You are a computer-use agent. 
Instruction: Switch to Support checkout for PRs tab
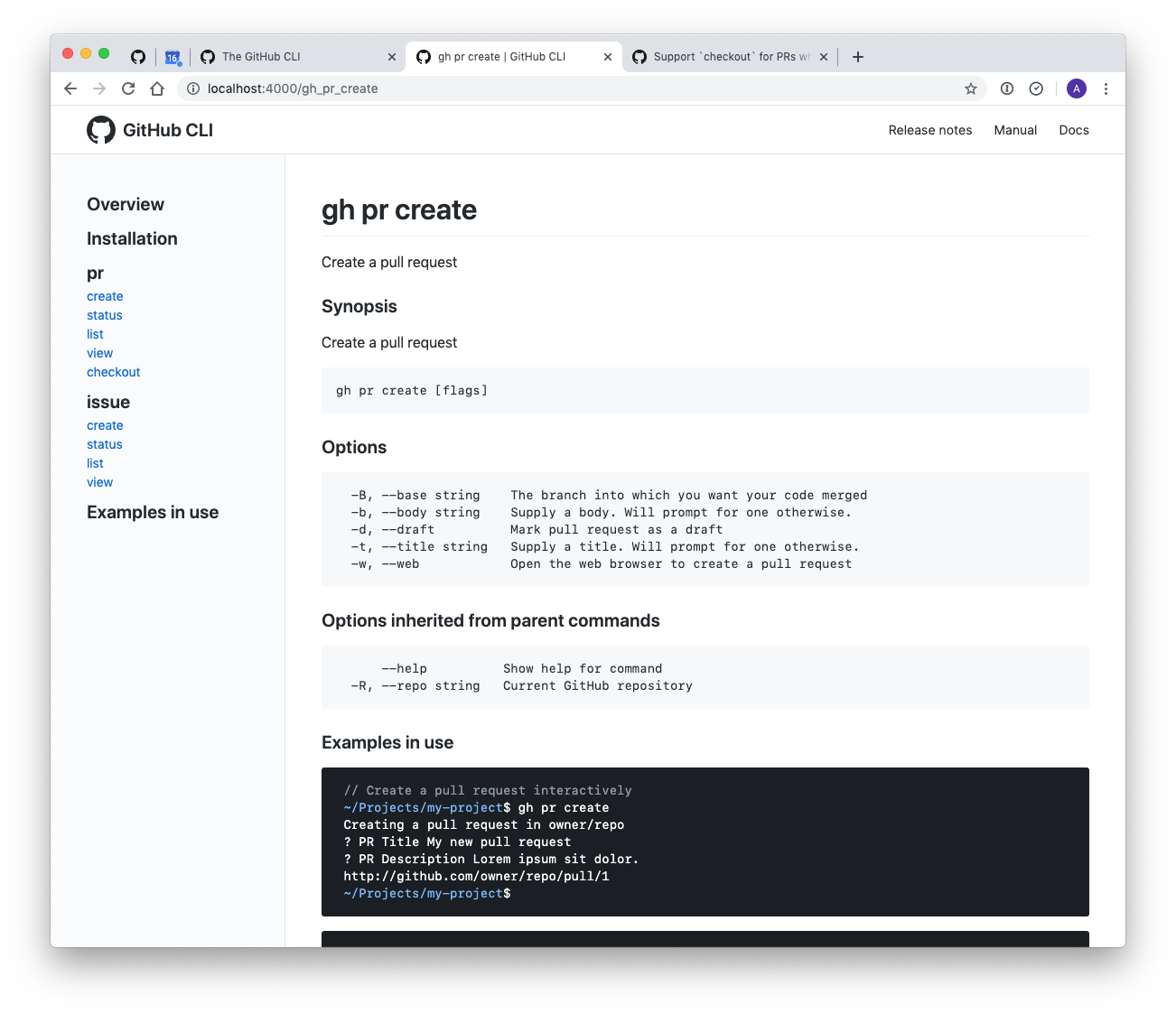(730, 57)
